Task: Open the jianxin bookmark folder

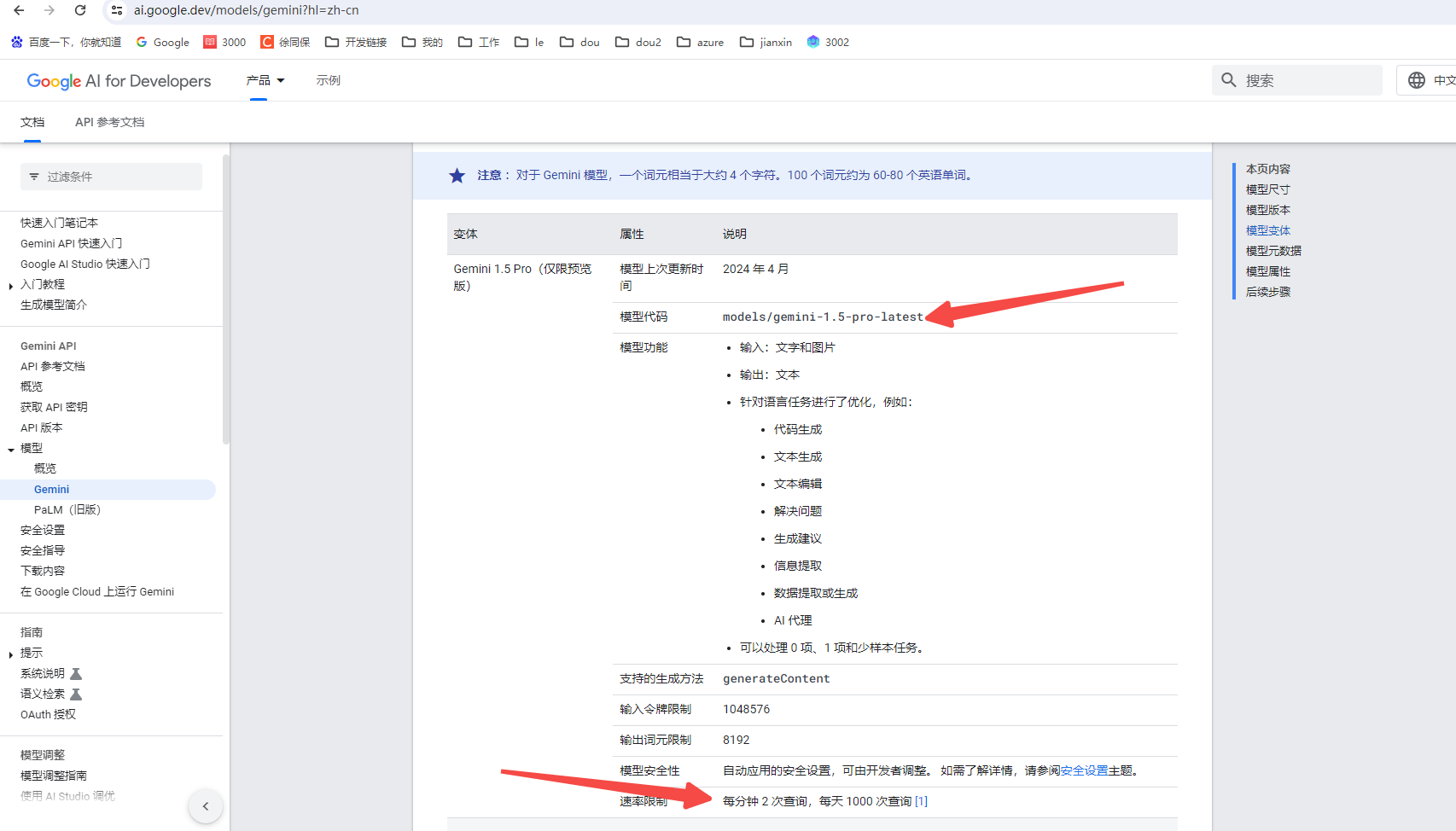Action: (766, 42)
